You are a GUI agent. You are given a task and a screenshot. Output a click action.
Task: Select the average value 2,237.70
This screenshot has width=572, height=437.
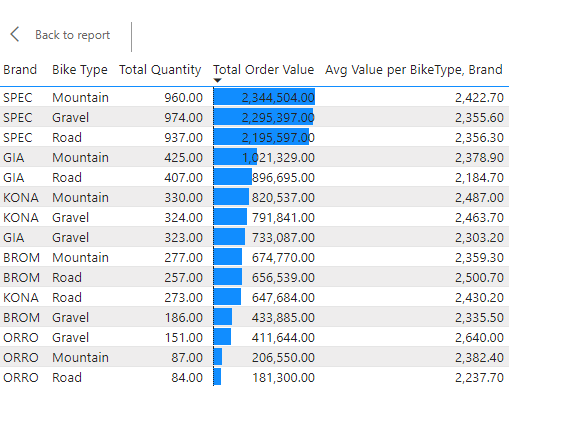pyautogui.click(x=479, y=378)
